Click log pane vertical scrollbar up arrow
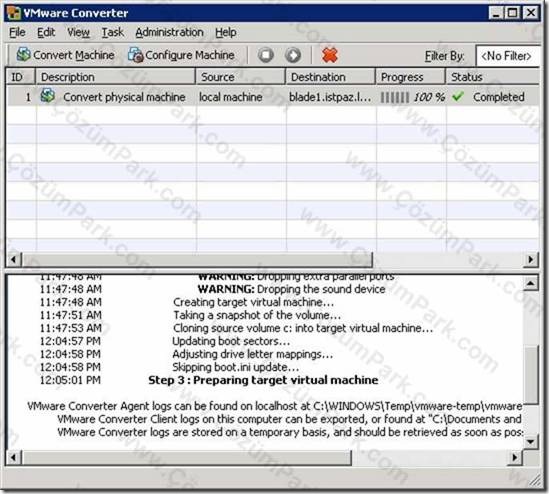Image resolution: width=549 pixels, height=494 pixels. pyautogui.click(x=530, y=283)
